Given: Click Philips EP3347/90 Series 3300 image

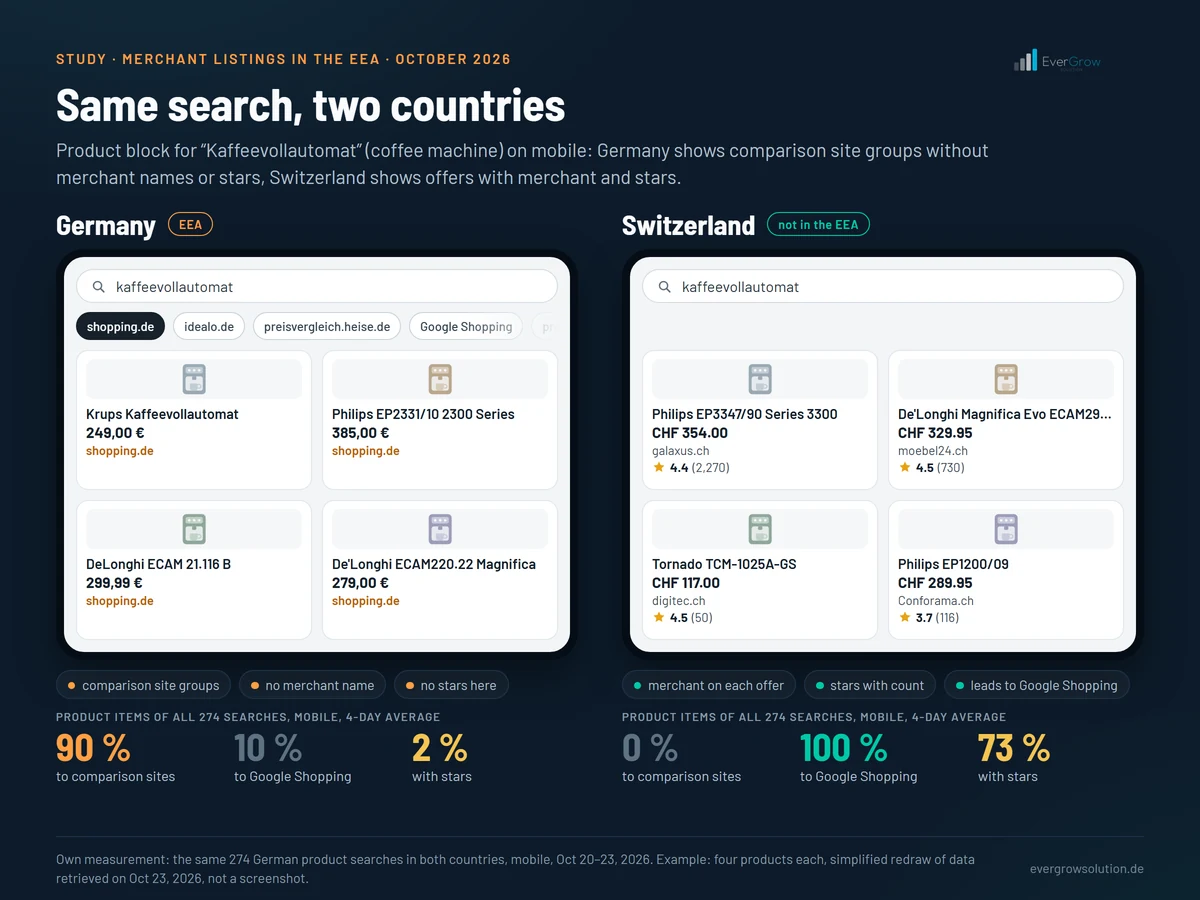Looking at the screenshot, I should pyautogui.click(x=760, y=379).
